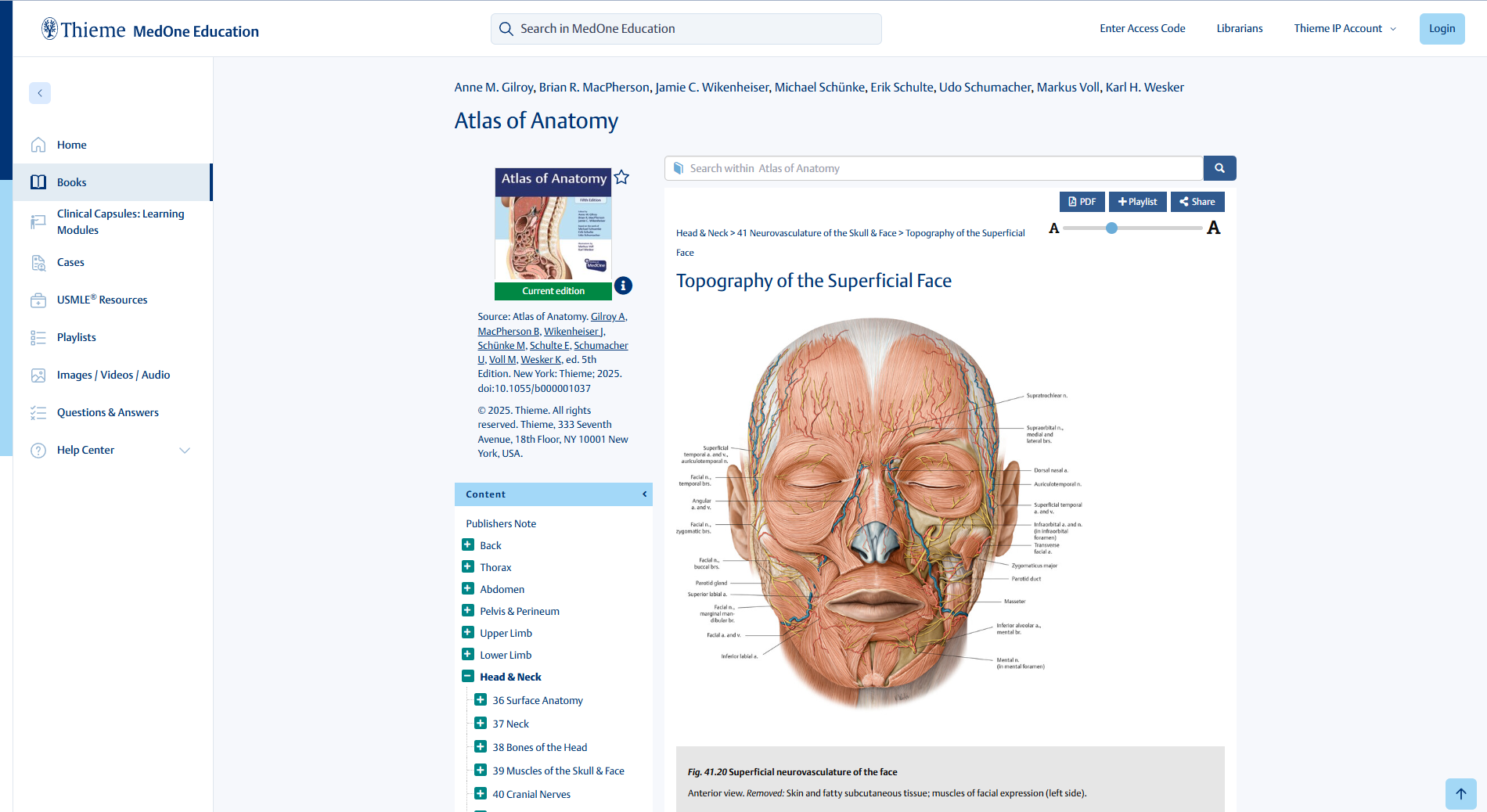Open USMLE Resources from the sidebar
This screenshot has height=812, width=1487.
102,300
